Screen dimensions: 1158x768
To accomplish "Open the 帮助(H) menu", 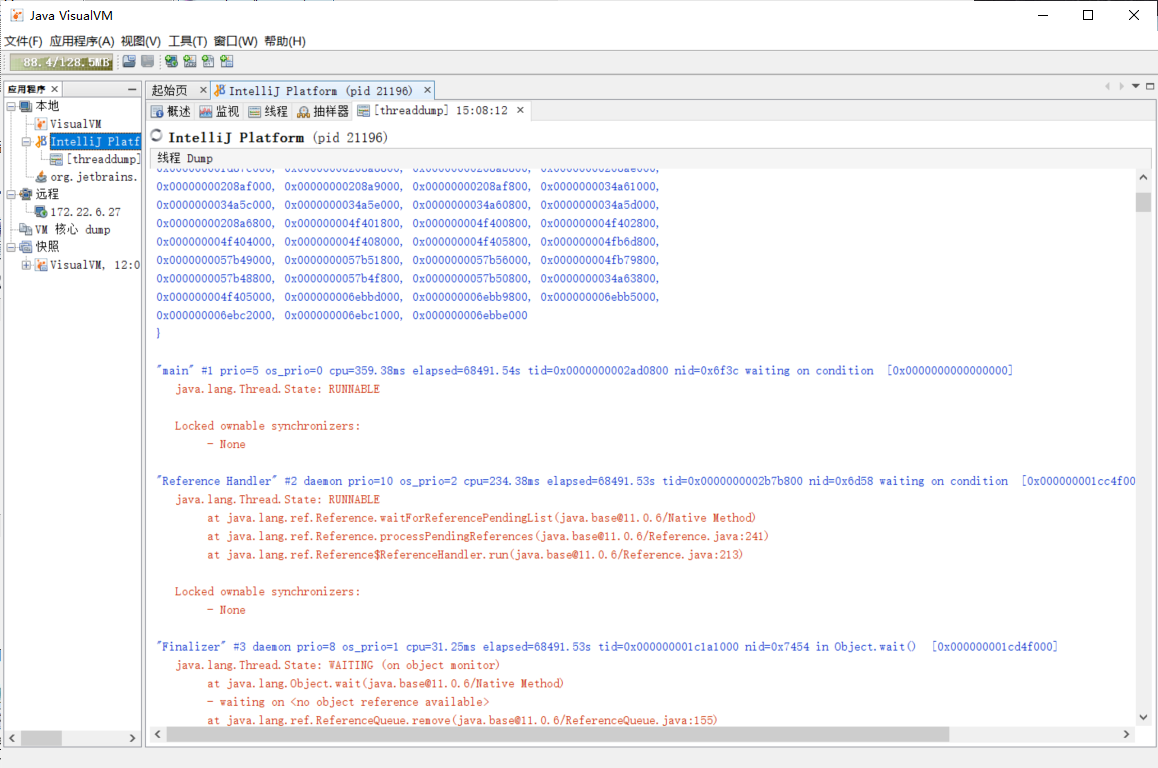I will pyautogui.click(x=285, y=41).
